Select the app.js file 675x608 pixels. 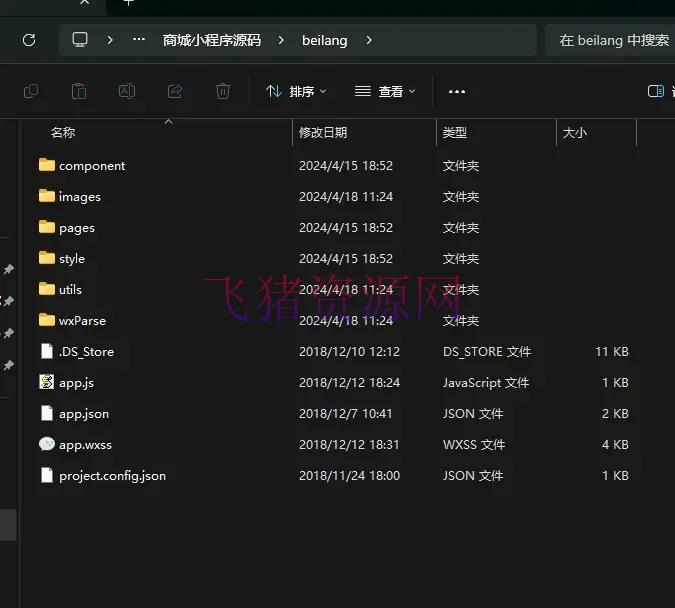tap(76, 383)
